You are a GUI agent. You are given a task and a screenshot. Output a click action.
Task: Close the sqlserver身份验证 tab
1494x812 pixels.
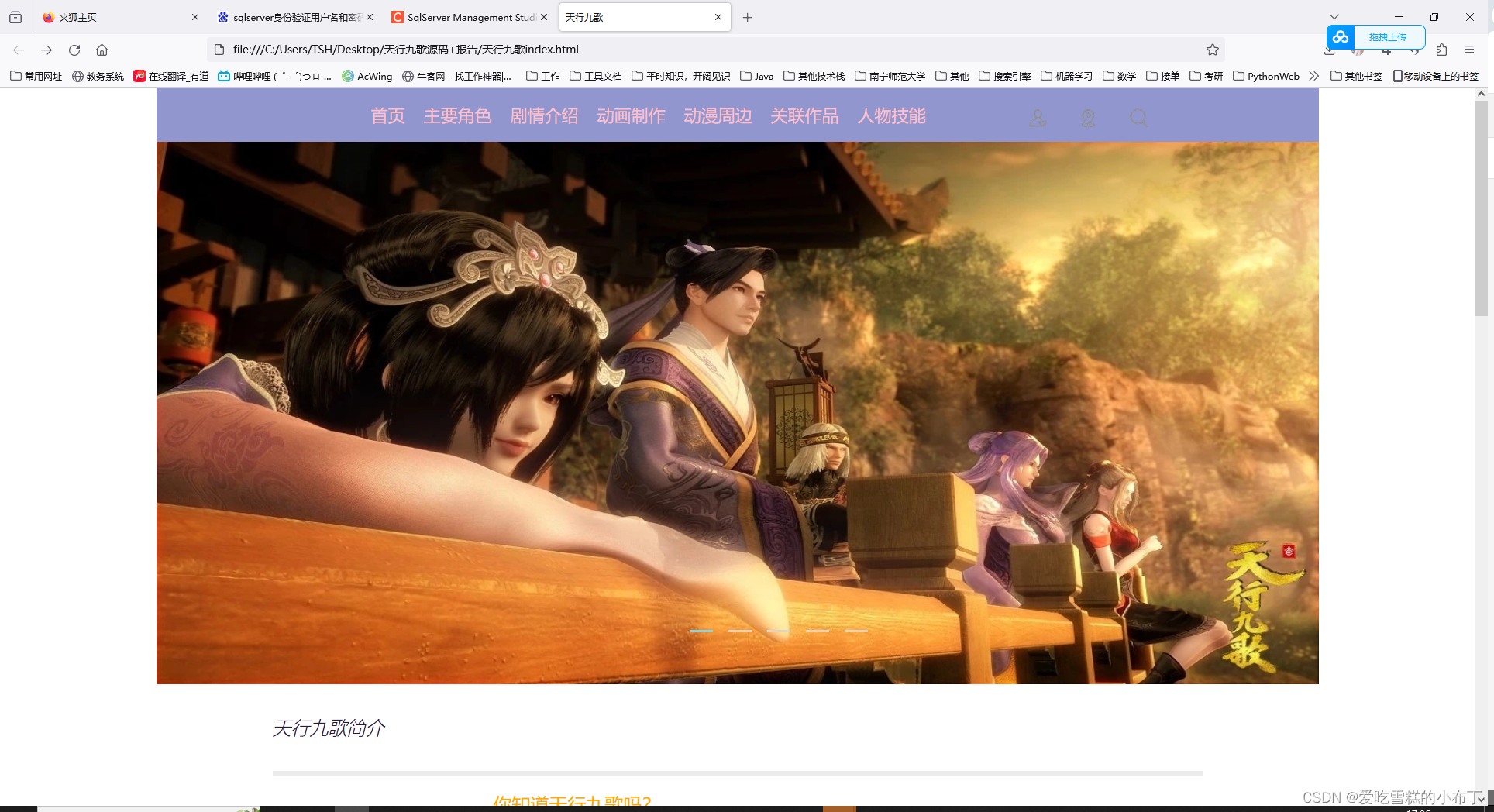pos(370,17)
